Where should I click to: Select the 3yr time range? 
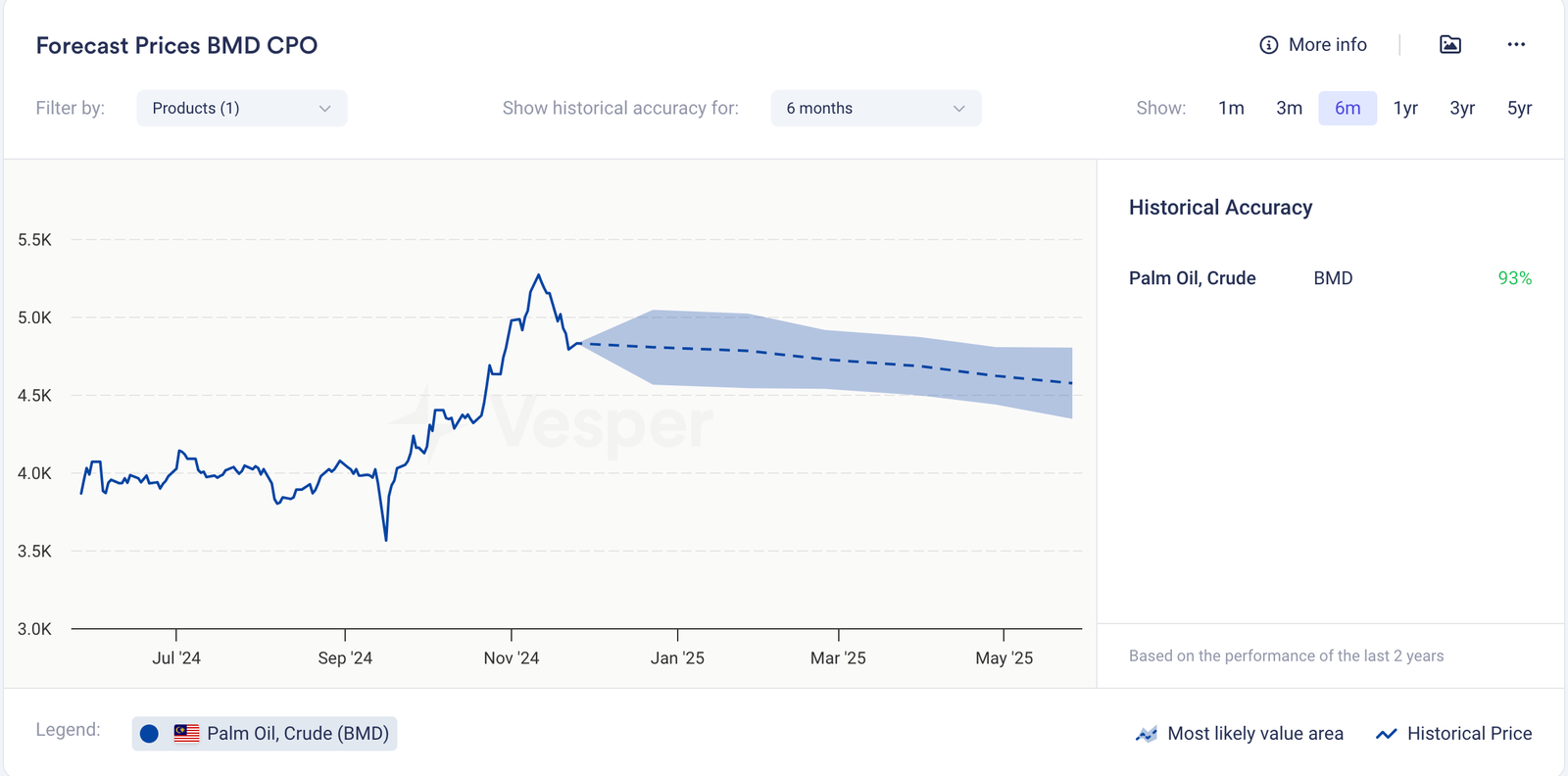pyautogui.click(x=1462, y=108)
